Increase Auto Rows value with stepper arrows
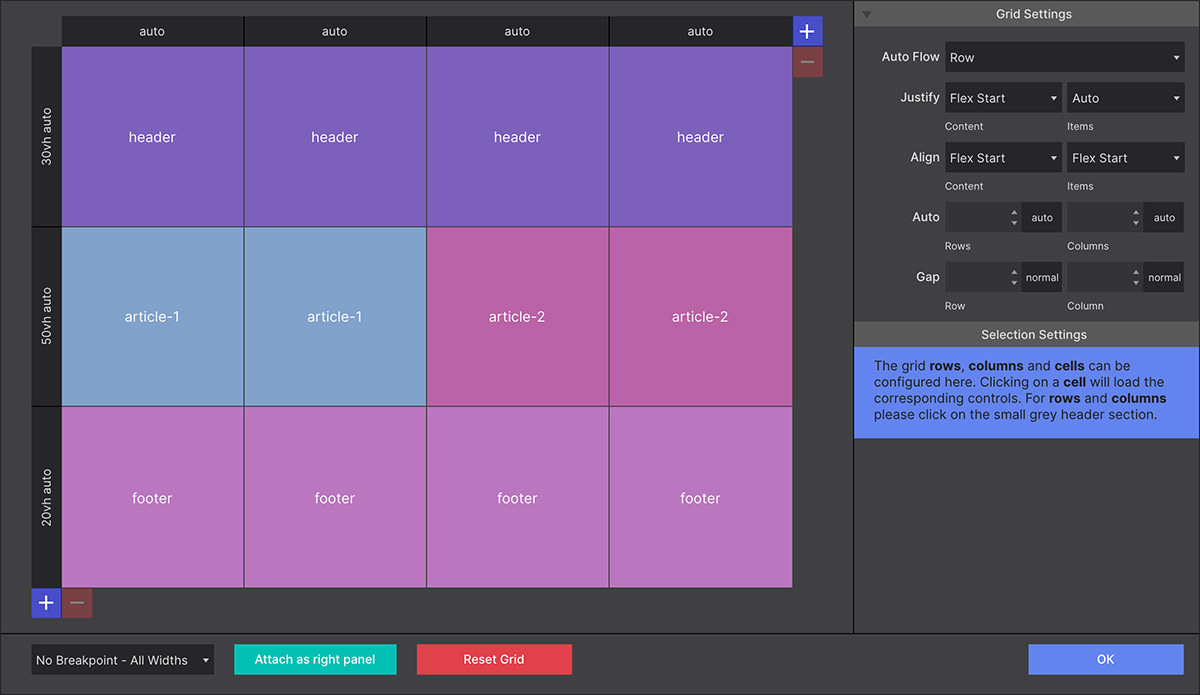 click(x=1014, y=212)
